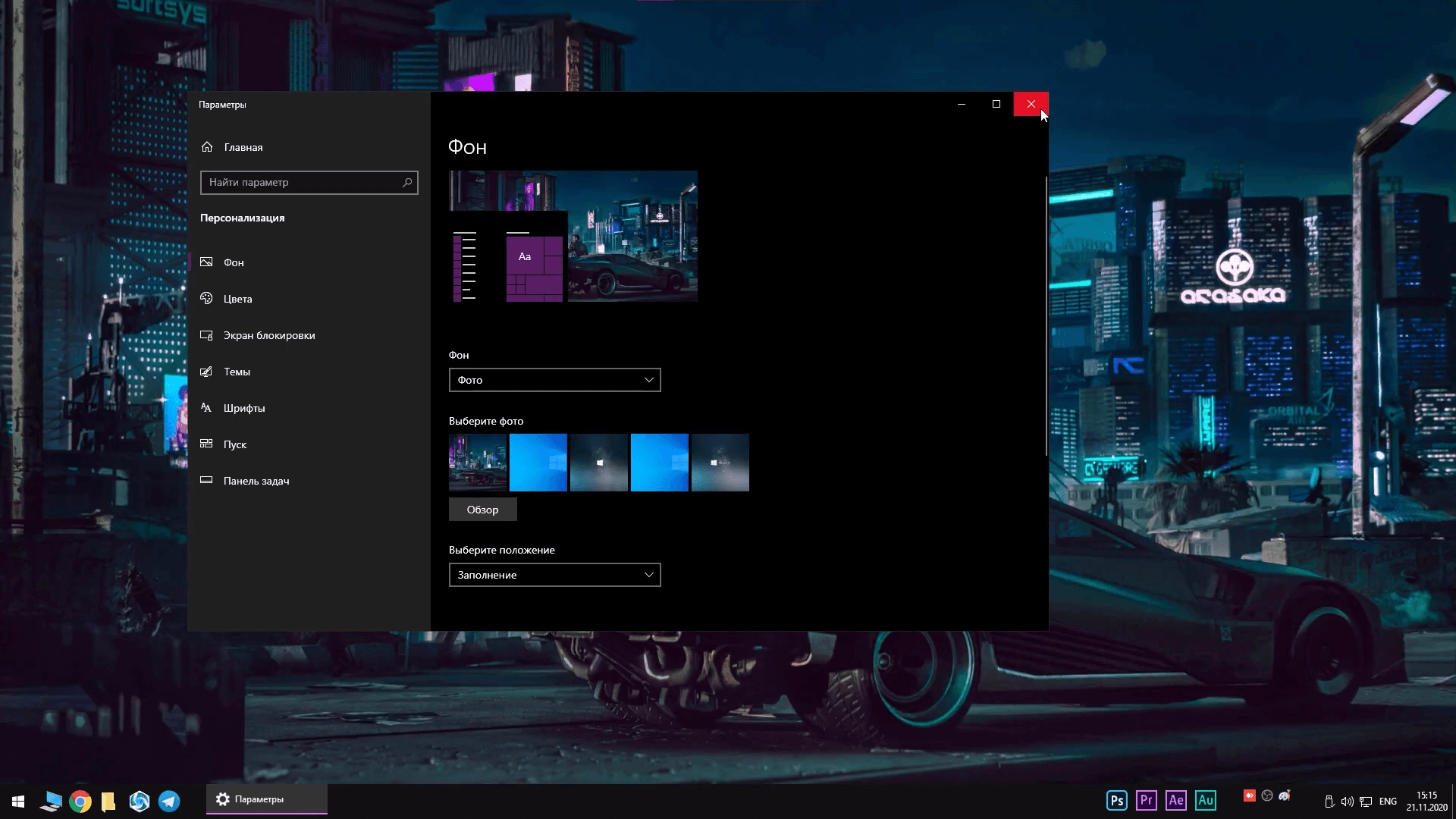1456x819 pixels.
Task: Focus the Найти параметр search field
Action: click(x=309, y=182)
